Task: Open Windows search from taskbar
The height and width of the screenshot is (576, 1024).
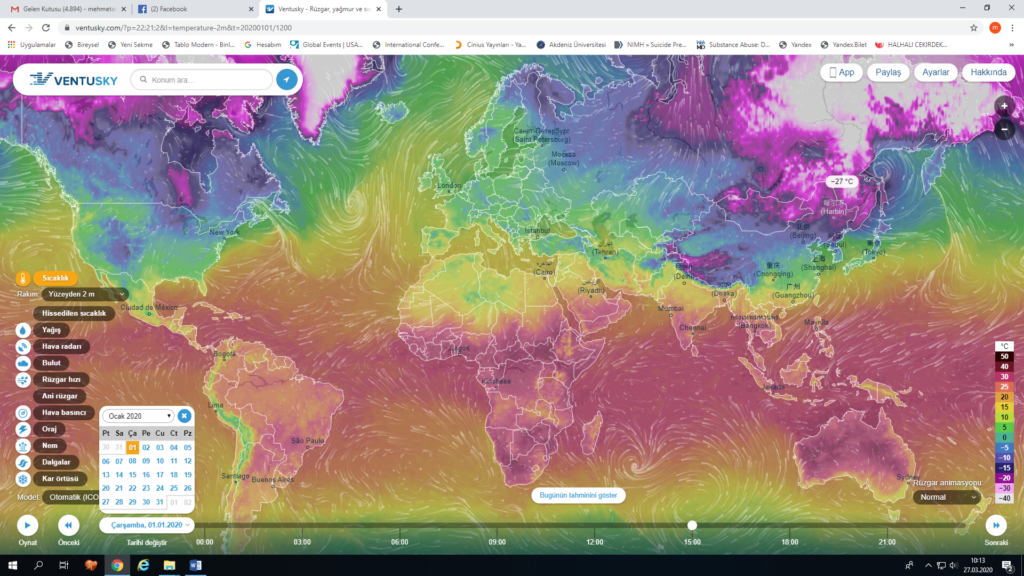Action: (x=39, y=566)
